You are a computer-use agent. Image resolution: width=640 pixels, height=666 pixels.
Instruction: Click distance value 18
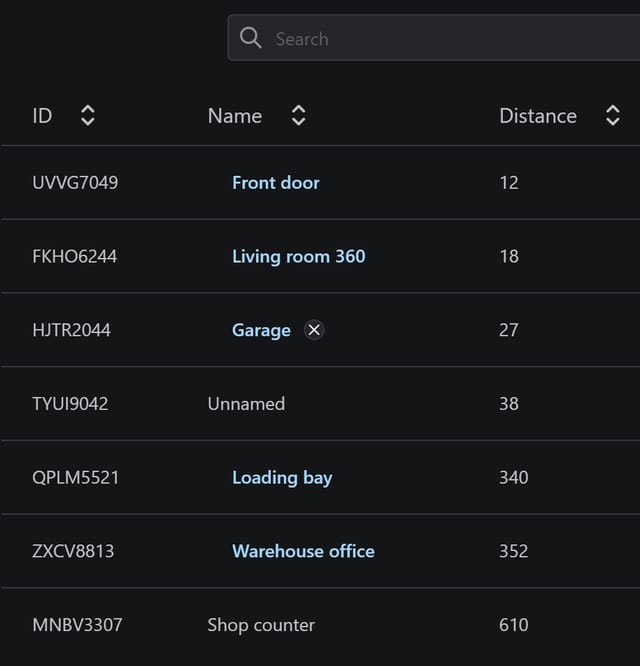point(509,257)
